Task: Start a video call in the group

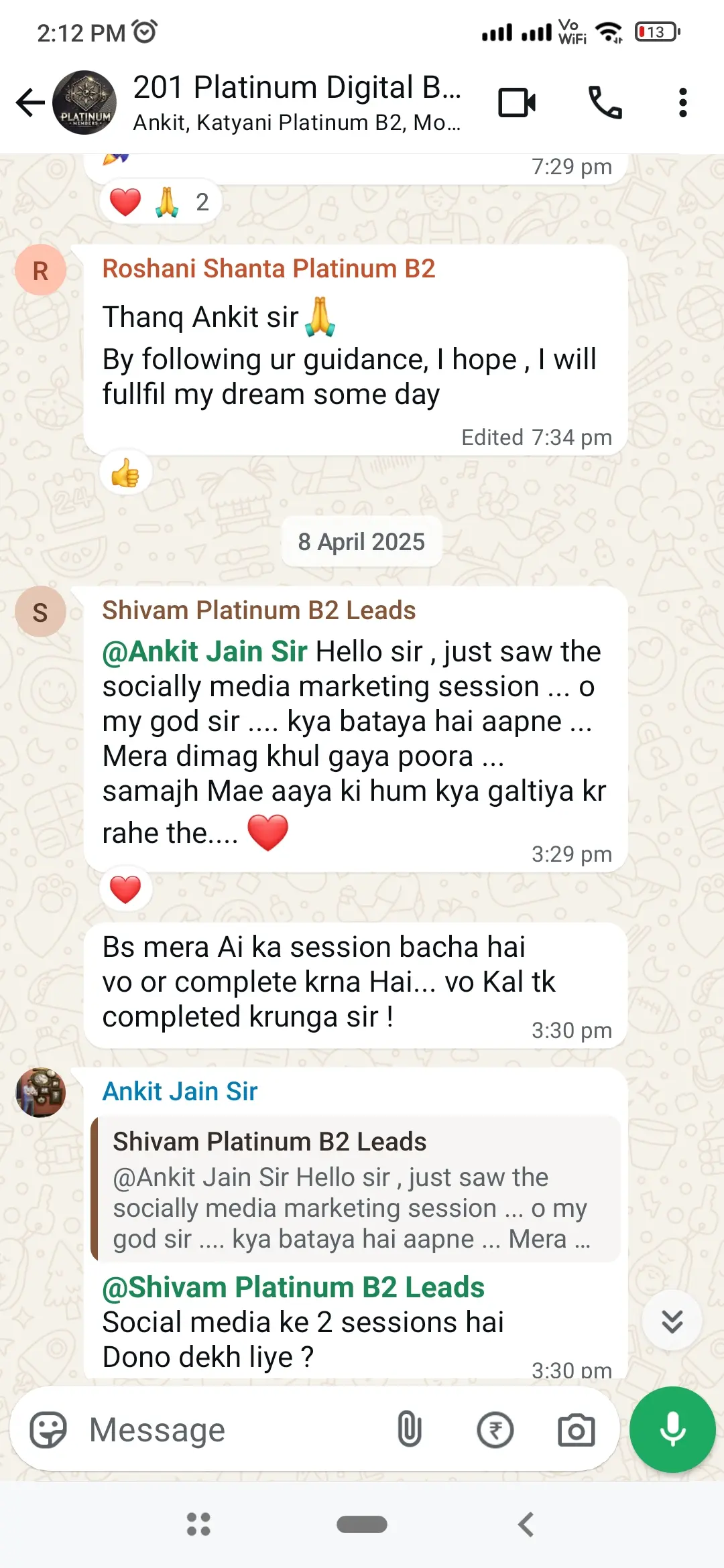Action: (517, 103)
